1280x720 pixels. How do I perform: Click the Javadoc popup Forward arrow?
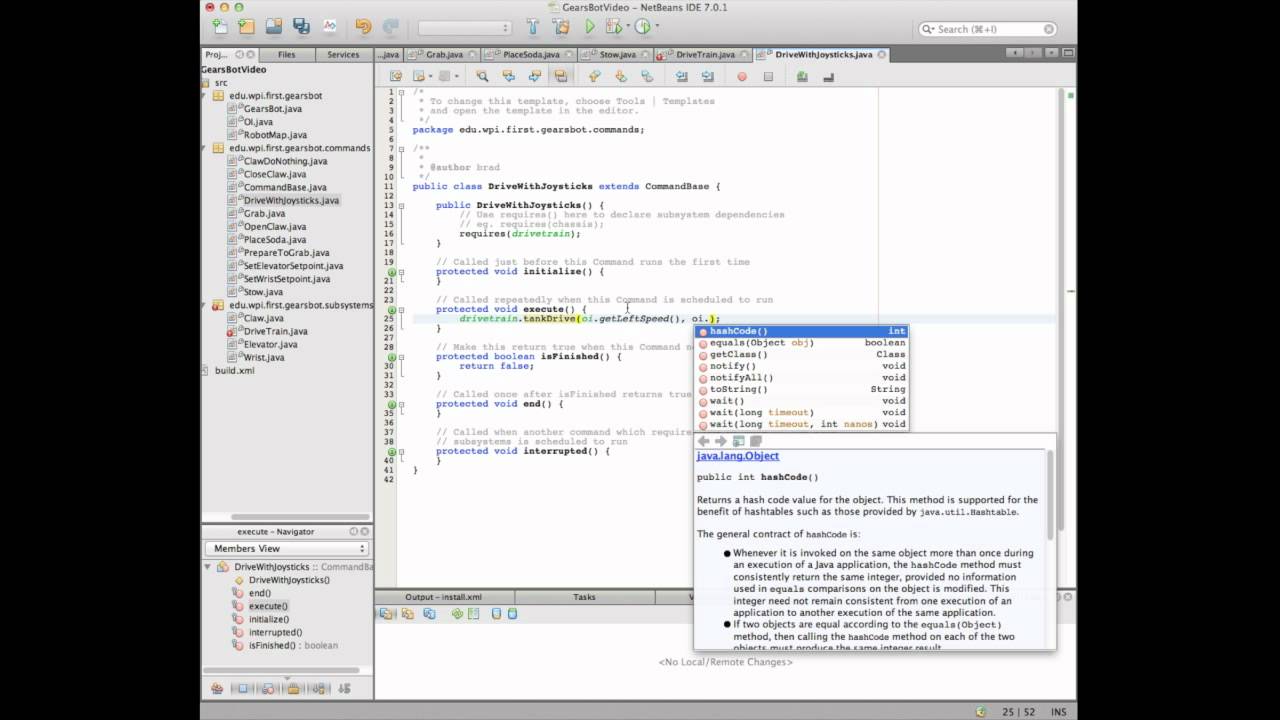click(x=720, y=441)
